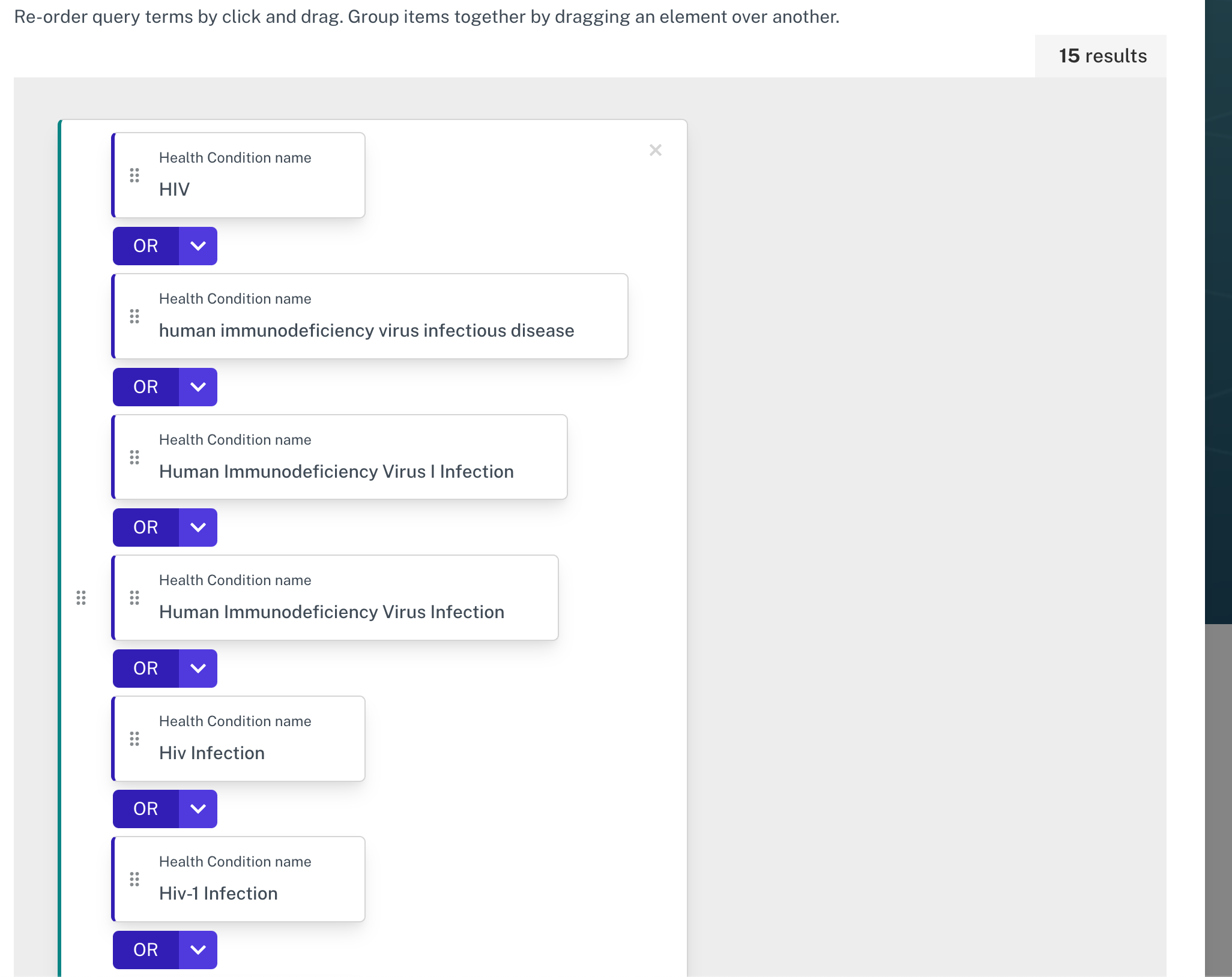
Task: Click the drag handle on Human Immunodeficiency Virus I Infection
Action: coord(134,457)
